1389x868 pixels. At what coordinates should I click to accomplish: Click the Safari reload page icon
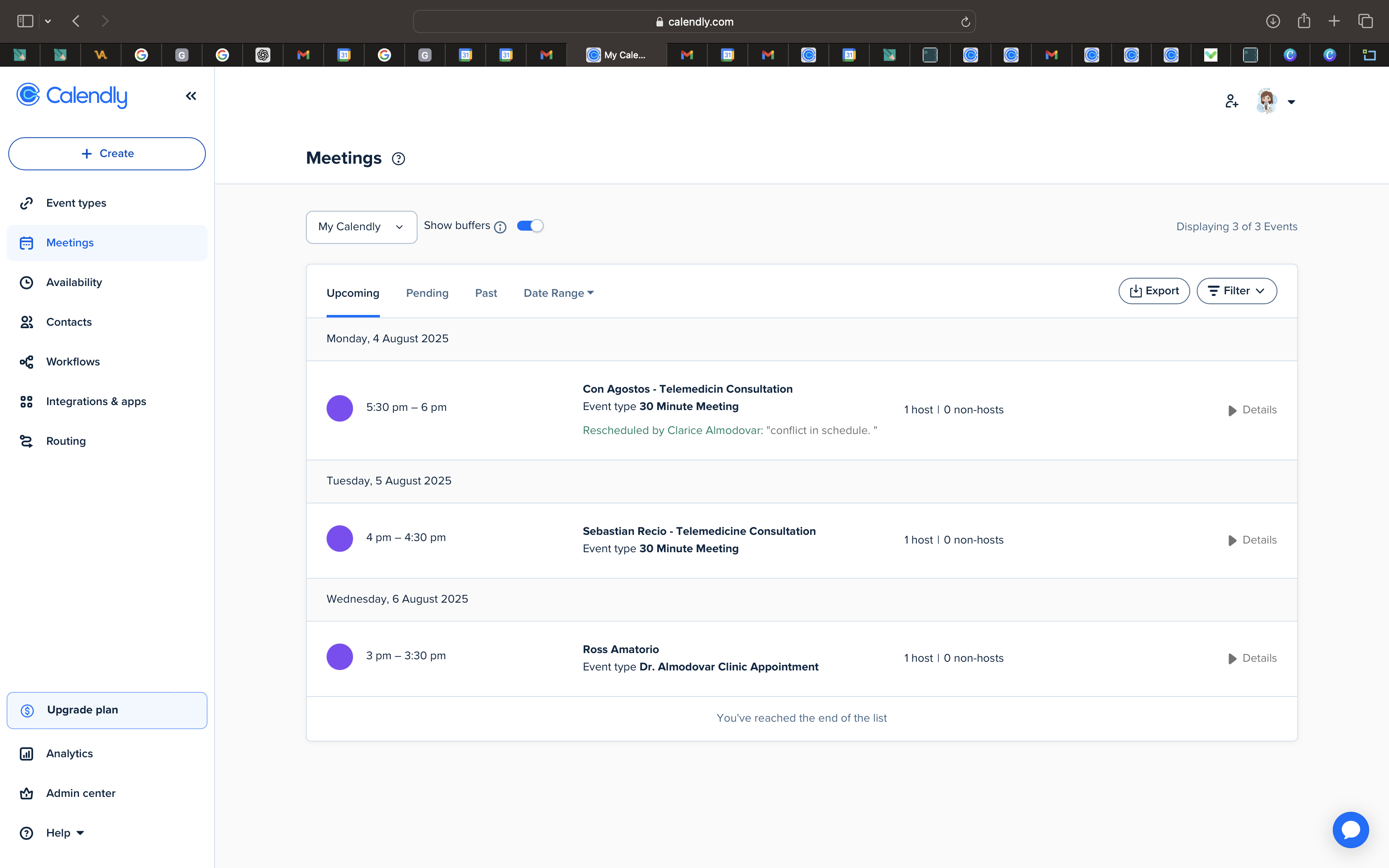tap(965, 22)
